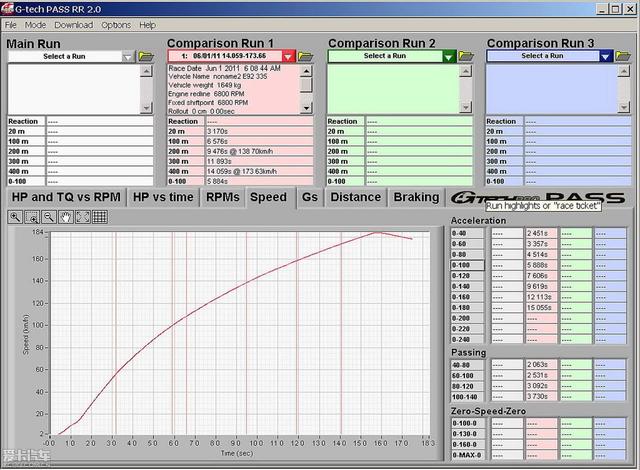This screenshot has height=470, width=640.
Task: Open the Options menu
Action: coord(116,25)
